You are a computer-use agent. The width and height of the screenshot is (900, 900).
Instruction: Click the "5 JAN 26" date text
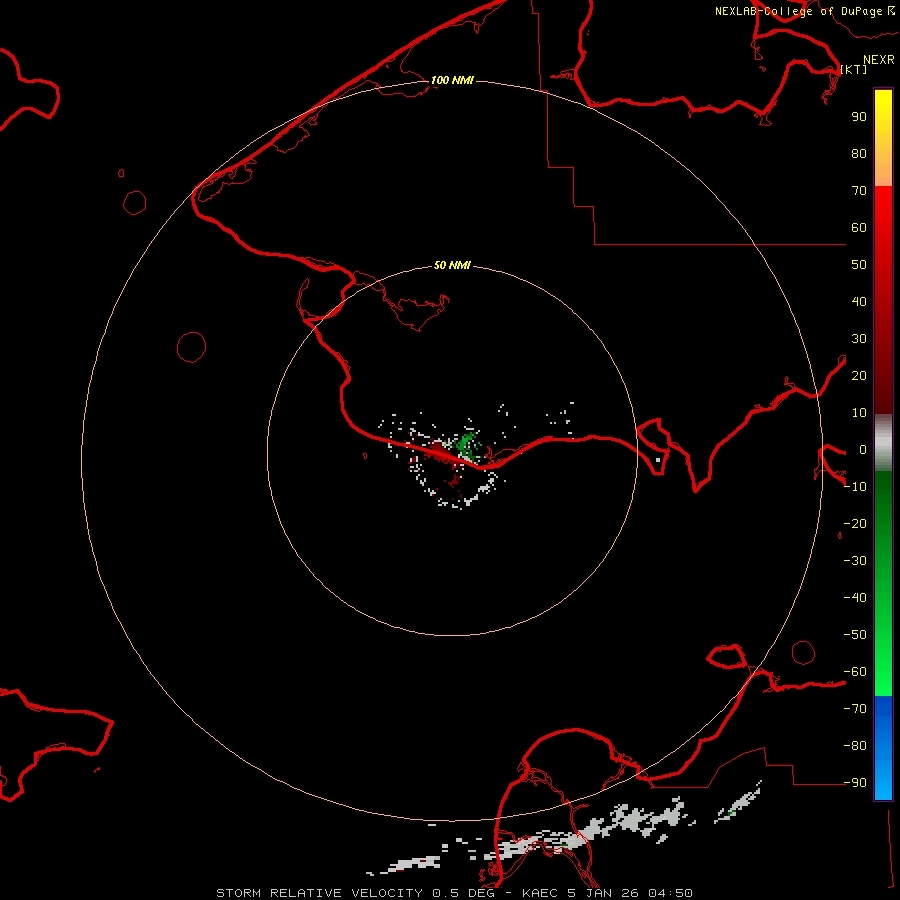[x=603, y=893]
